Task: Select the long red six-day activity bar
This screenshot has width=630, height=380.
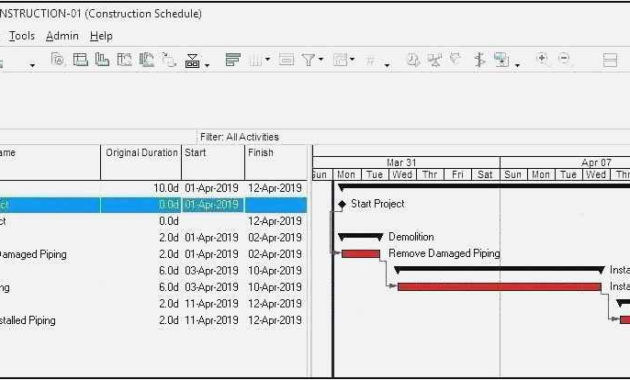Action: [499, 287]
